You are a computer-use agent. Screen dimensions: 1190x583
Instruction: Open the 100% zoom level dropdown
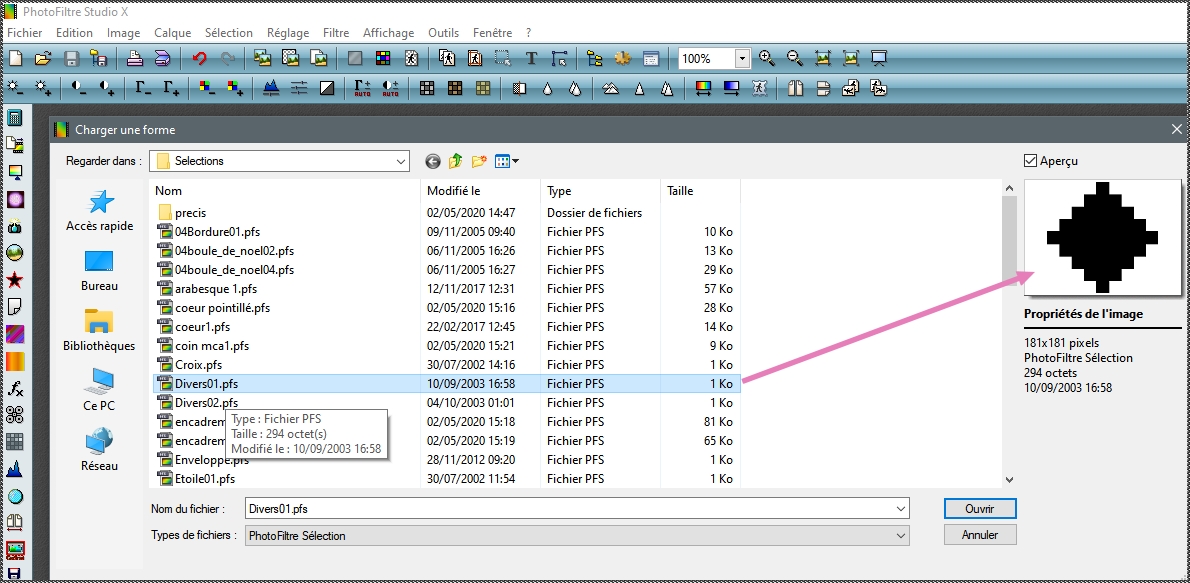coord(742,58)
